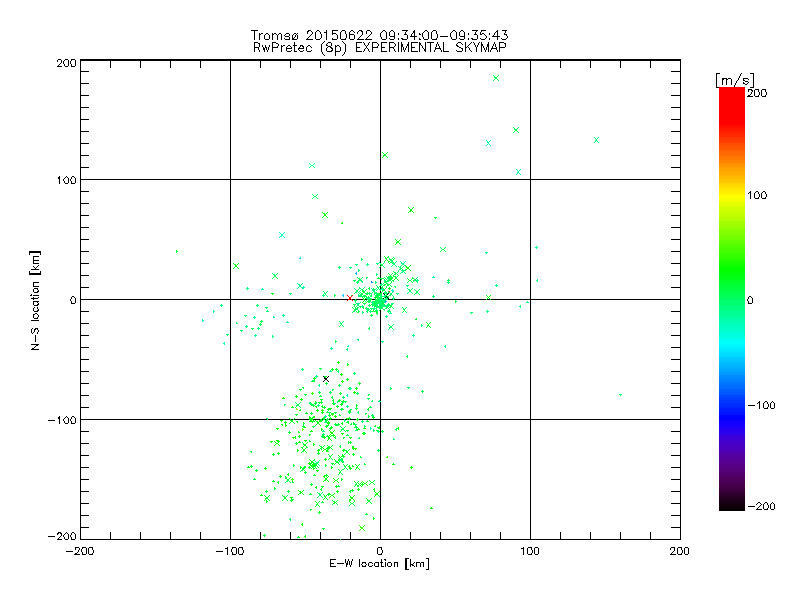Click the black X marker in the southern cluster
800x600 pixels.
(x=326, y=379)
